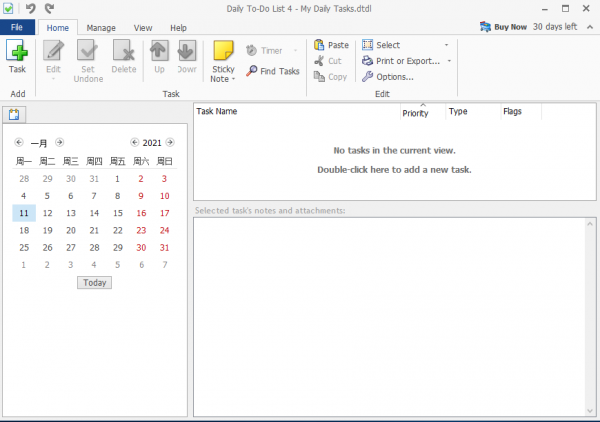Click the notes scrollbar down arrow
Screen dimensions: 600x422
point(590,411)
